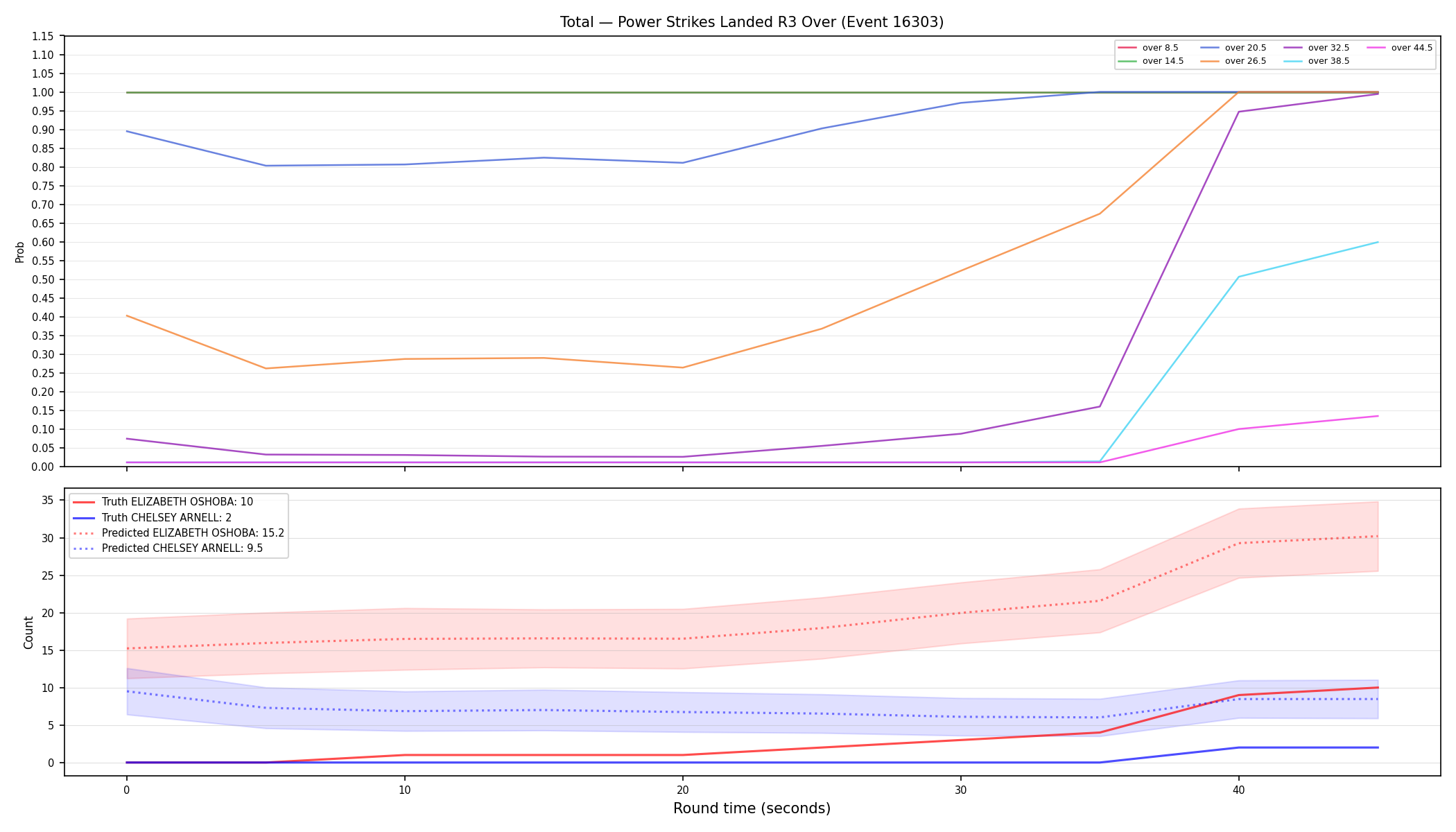Viewport: 1456px width, 832px height.
Task: Click the 'over 44.5' legend entry
Action: point(1400,48)
